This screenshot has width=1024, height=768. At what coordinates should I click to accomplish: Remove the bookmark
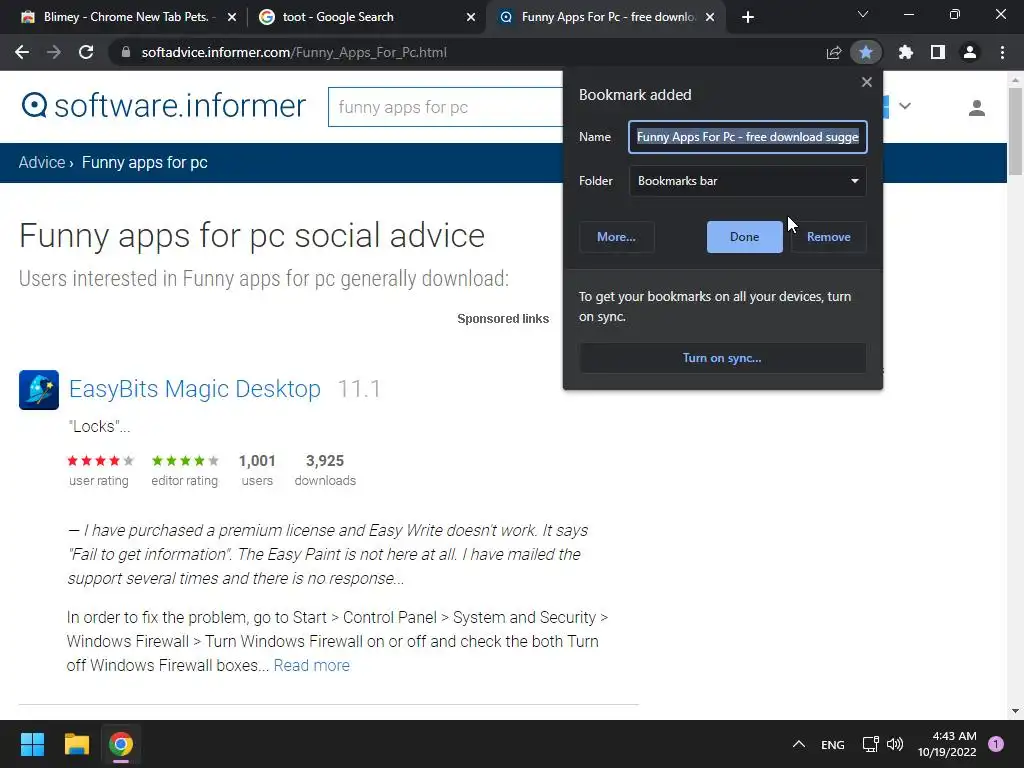coord(829,237)
